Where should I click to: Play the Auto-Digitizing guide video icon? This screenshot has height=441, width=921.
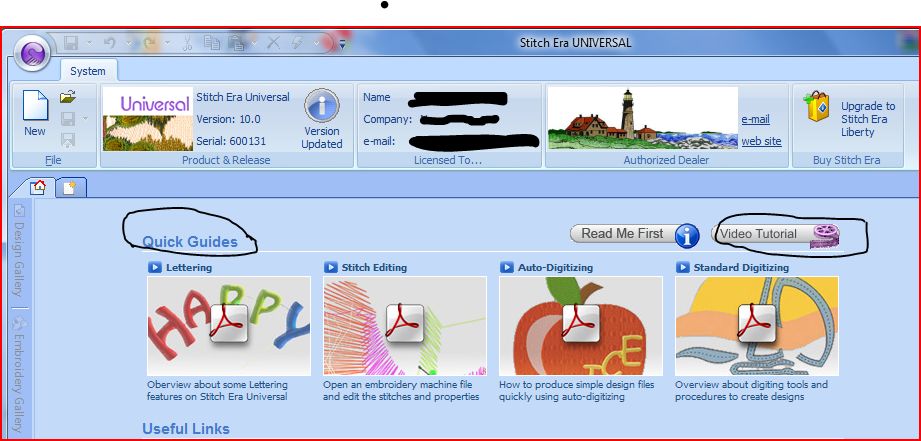507,268
